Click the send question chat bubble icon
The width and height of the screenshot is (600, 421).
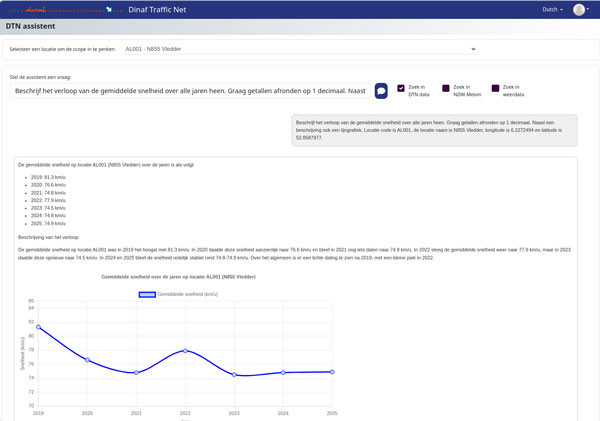[x=381, y=91]
